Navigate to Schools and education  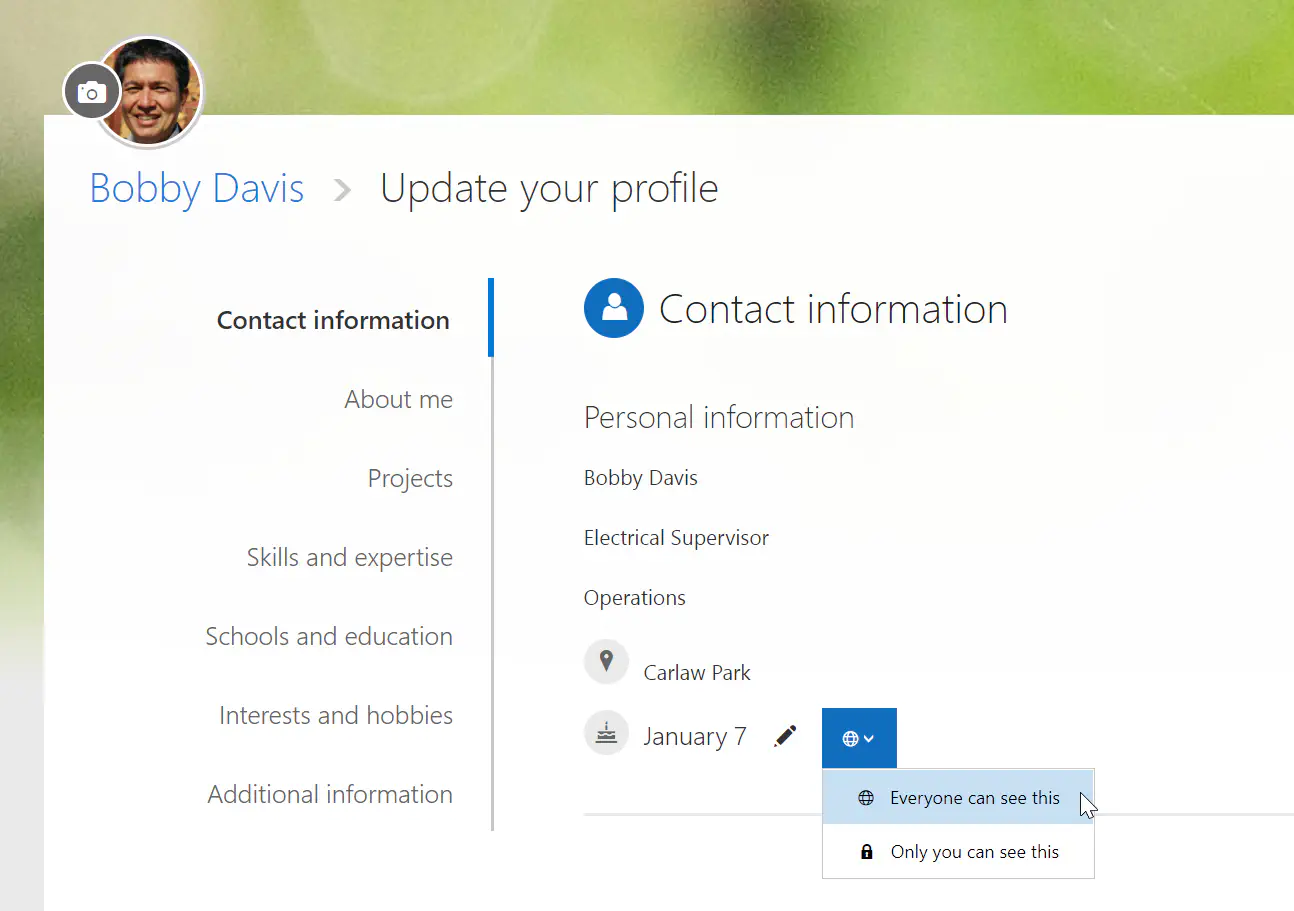tap(329, 636)
